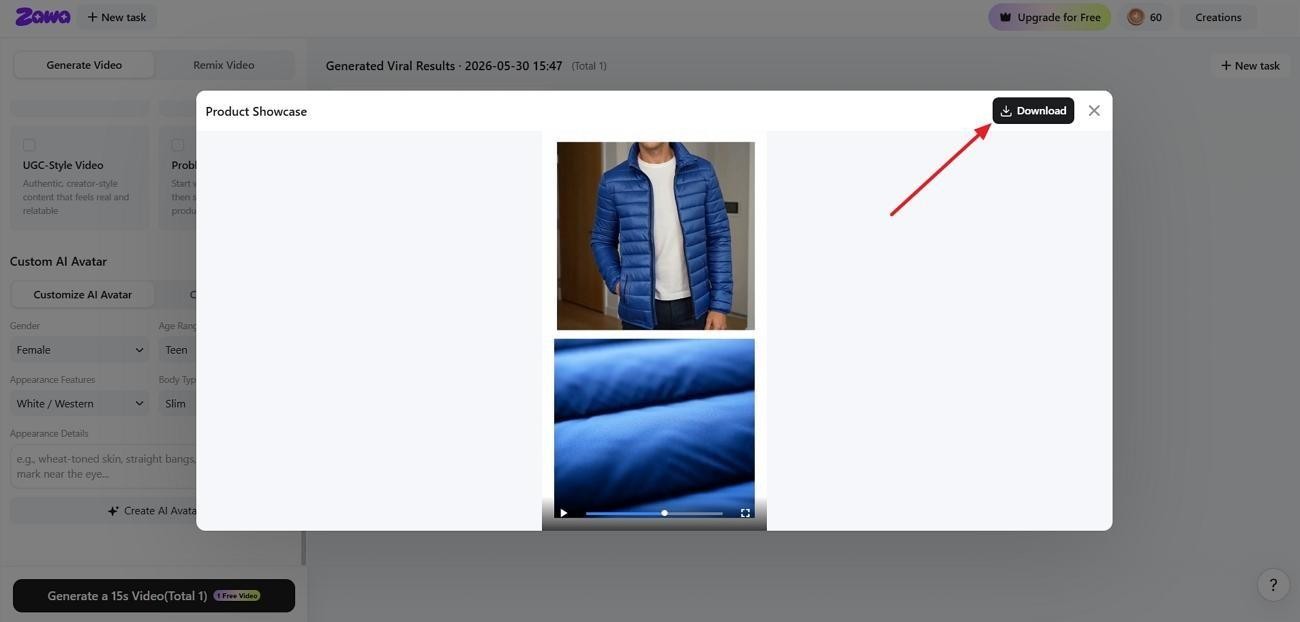Viewport: 1300px width, 622px height.
Task: Toggle fullscreen on the video player
Action: 745,513
